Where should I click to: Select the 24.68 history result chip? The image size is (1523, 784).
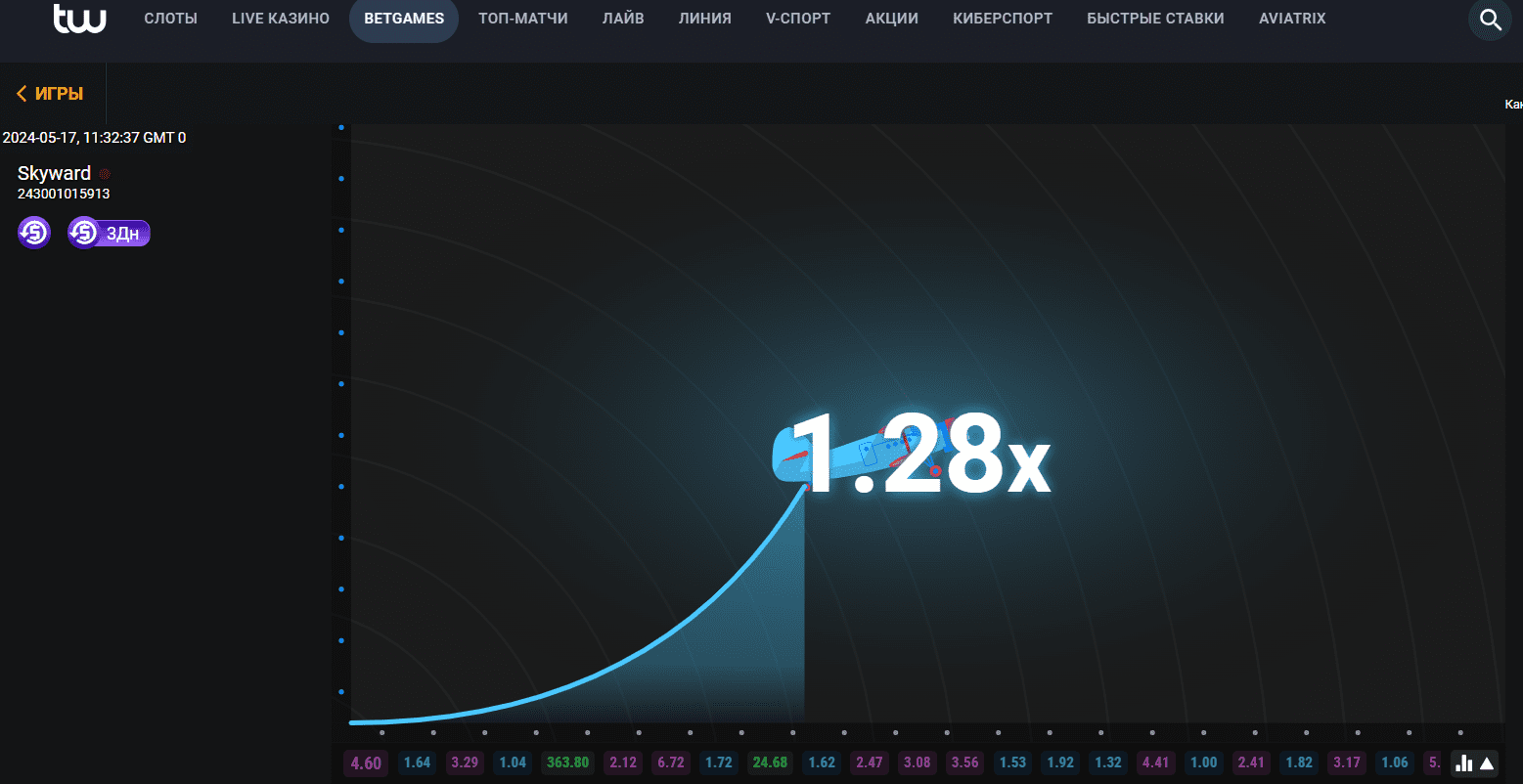click(x=770, y=762)
